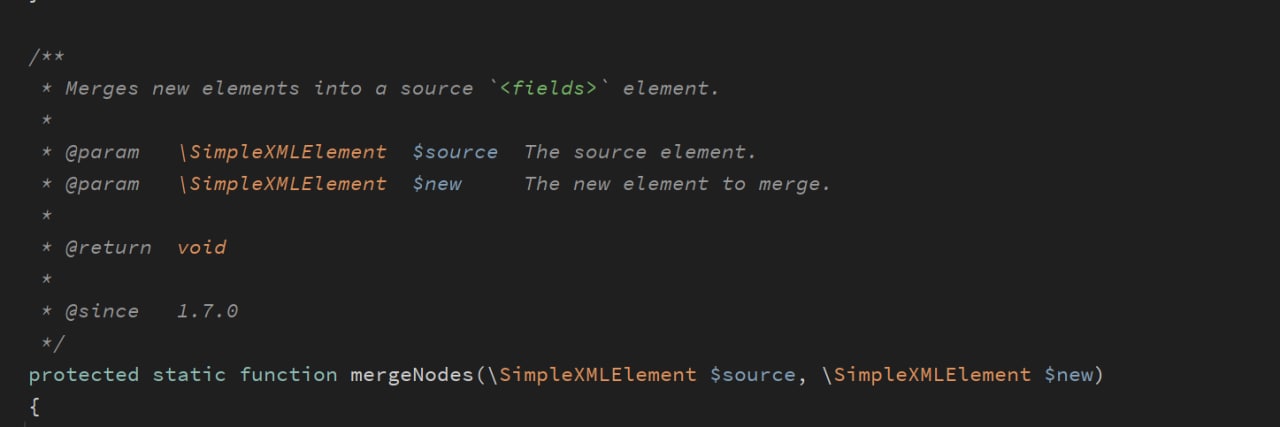The height and width of the screenshot is (427, 1280).
Task: Click the static keyword in the declaration
Action: [189, 375]
